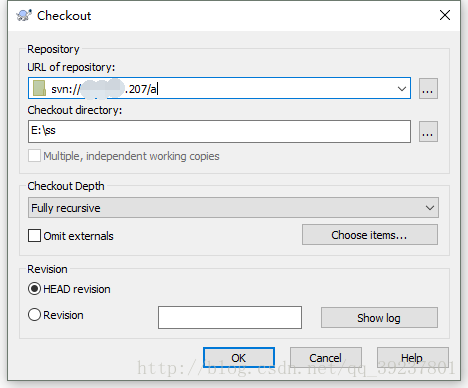This screenshot has width=468, height=388.
Task: Enable the Omit externals checkbox
Action: (35, 236)
